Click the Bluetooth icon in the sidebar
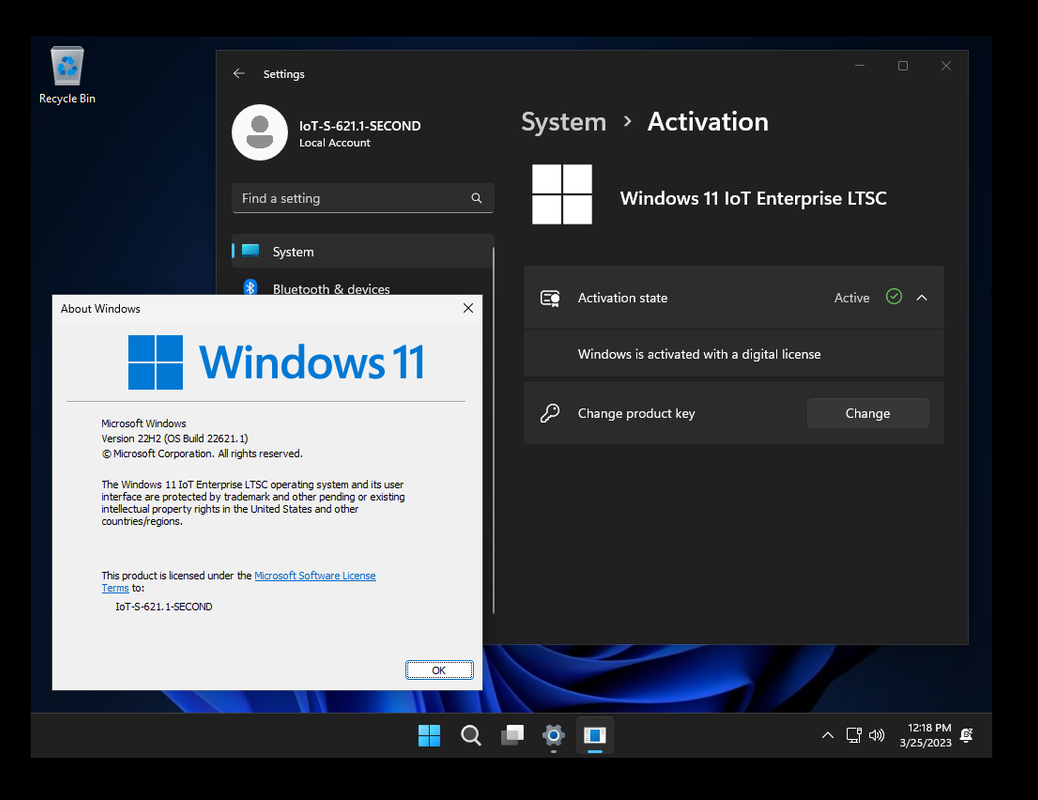 (250, 287)
